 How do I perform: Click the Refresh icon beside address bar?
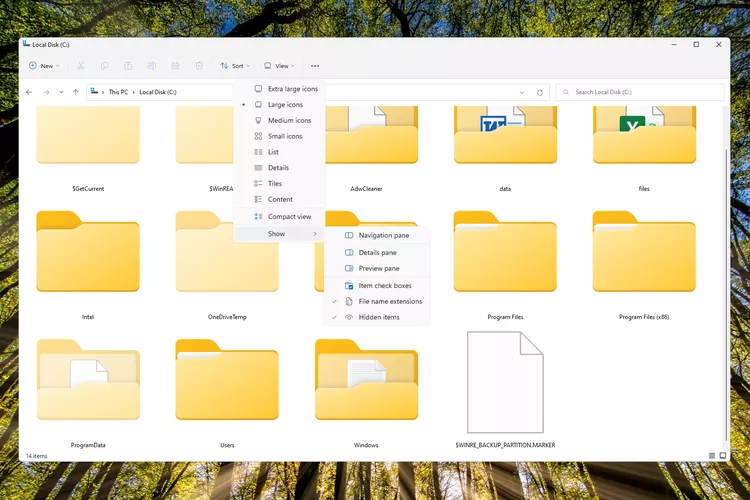click(x=540, y=92)
